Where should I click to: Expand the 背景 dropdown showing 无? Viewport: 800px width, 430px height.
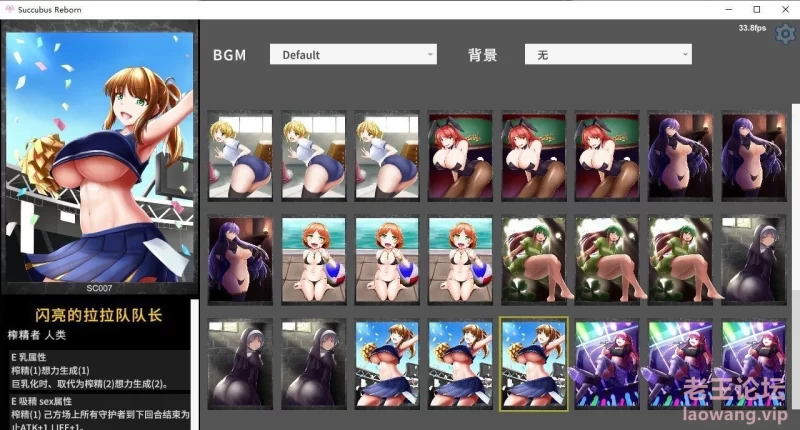(x=608, y=55)
